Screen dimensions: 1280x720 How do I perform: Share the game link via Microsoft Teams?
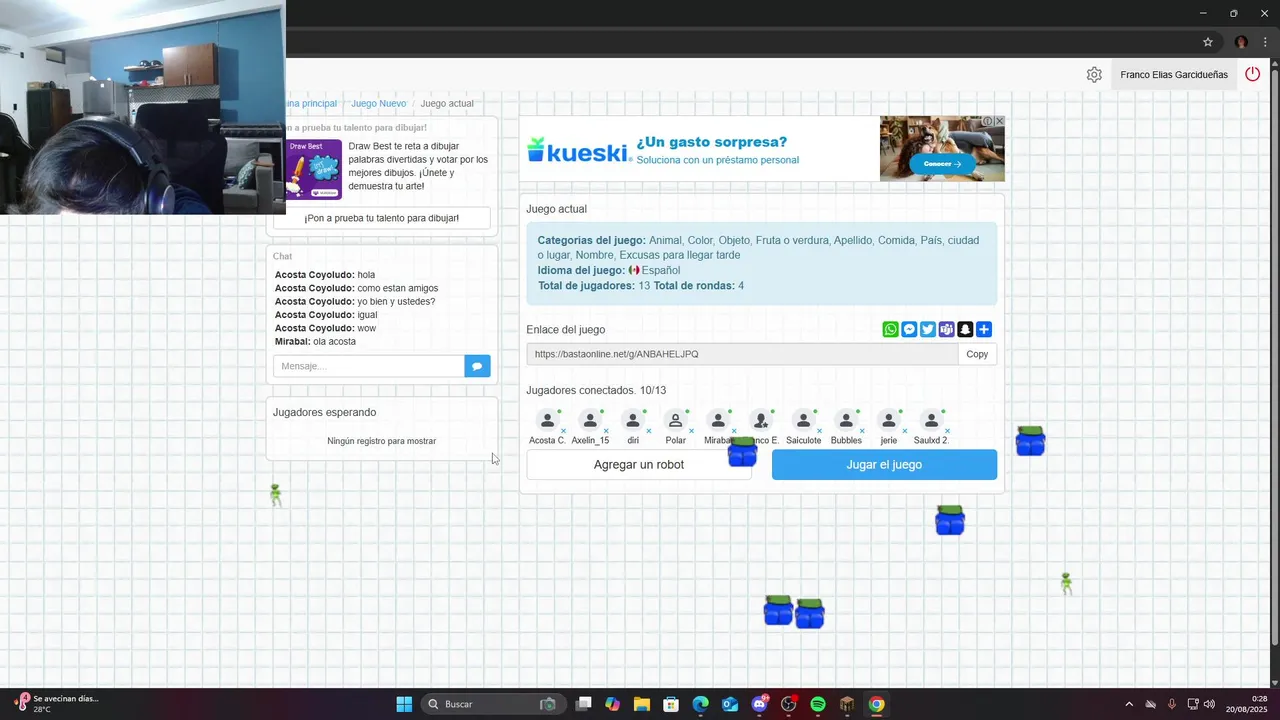point(946,330)
